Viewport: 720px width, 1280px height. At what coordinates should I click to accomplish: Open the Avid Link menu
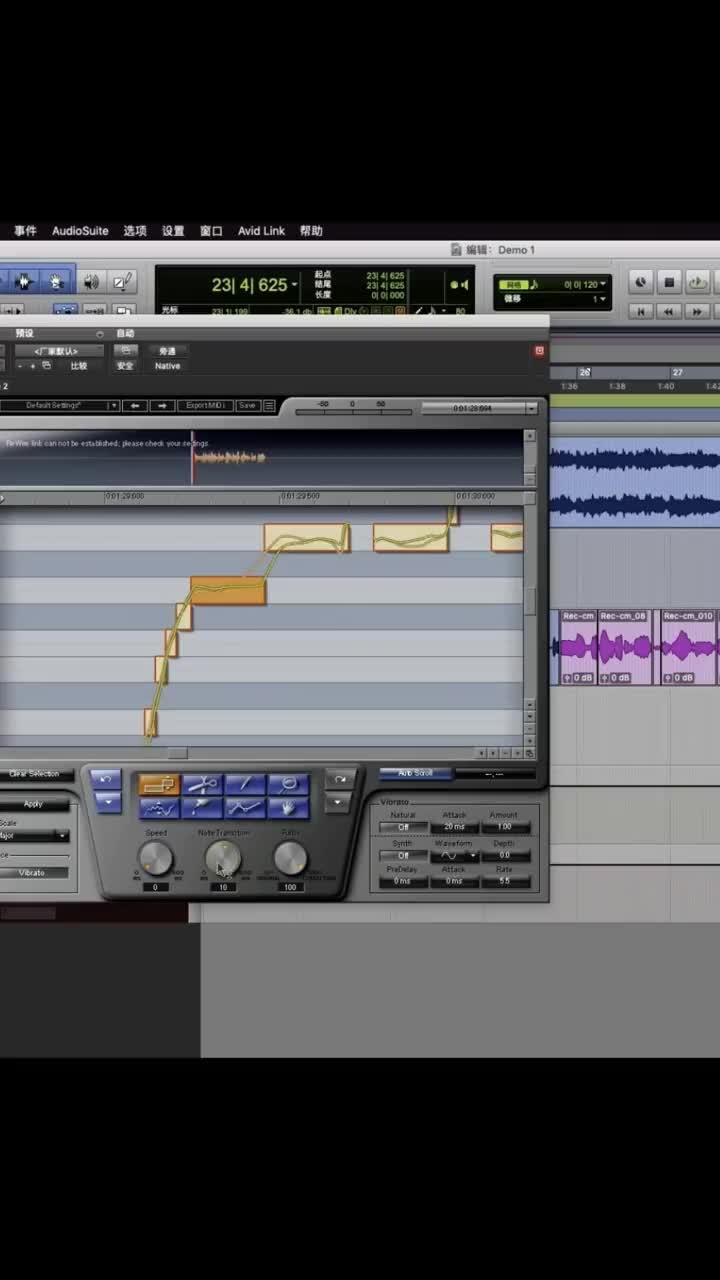pyautogui.click(x=261, y=231)
